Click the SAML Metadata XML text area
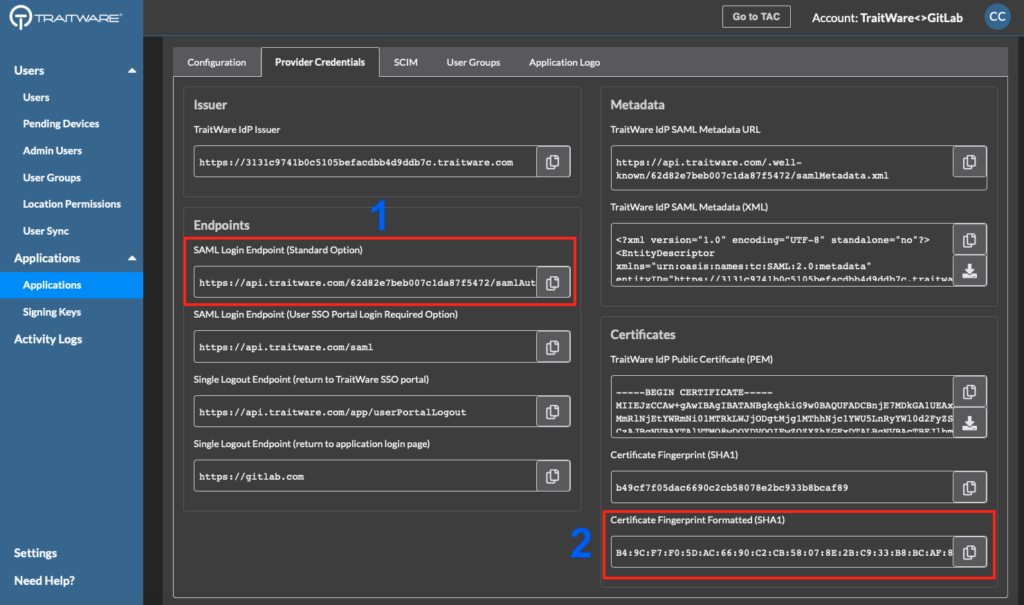 (782, 255)
